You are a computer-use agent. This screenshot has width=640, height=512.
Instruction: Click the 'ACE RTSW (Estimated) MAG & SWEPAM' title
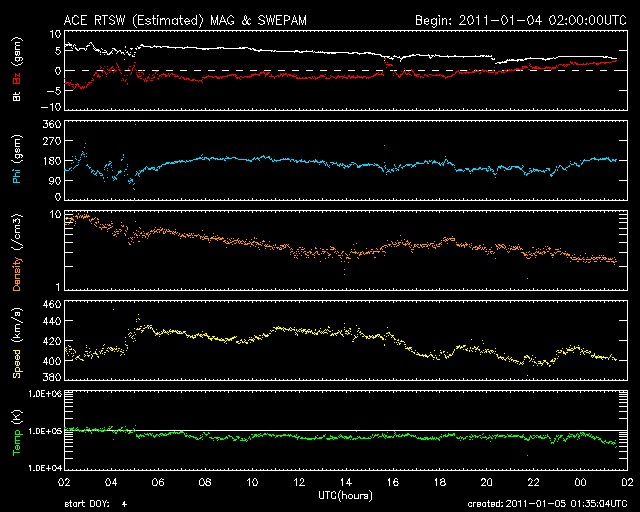coord(185,20)
